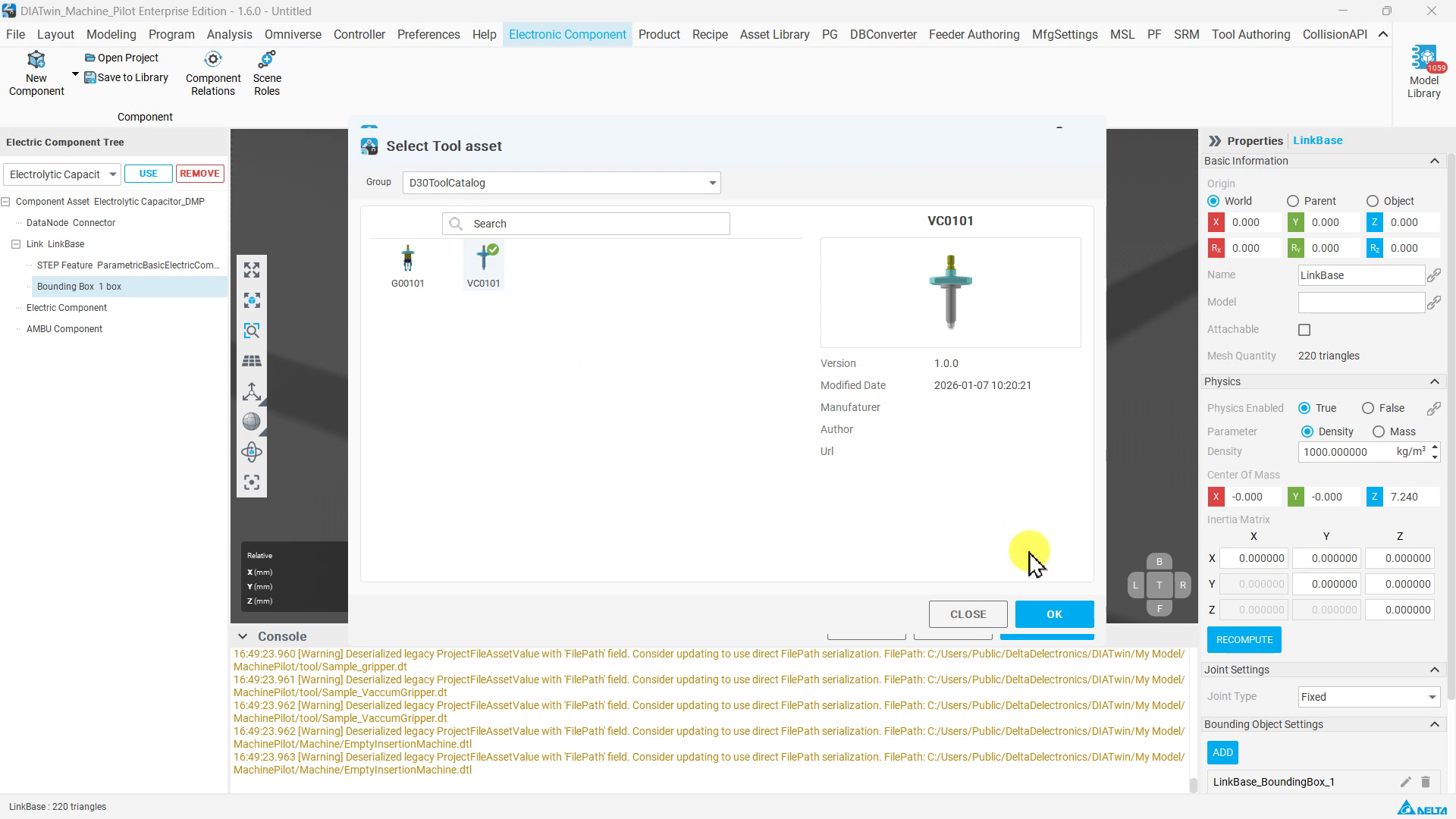1456x819 pixels.
Task: Collapse the Bounding Object Settings section
Action: tap(1434, 724)
